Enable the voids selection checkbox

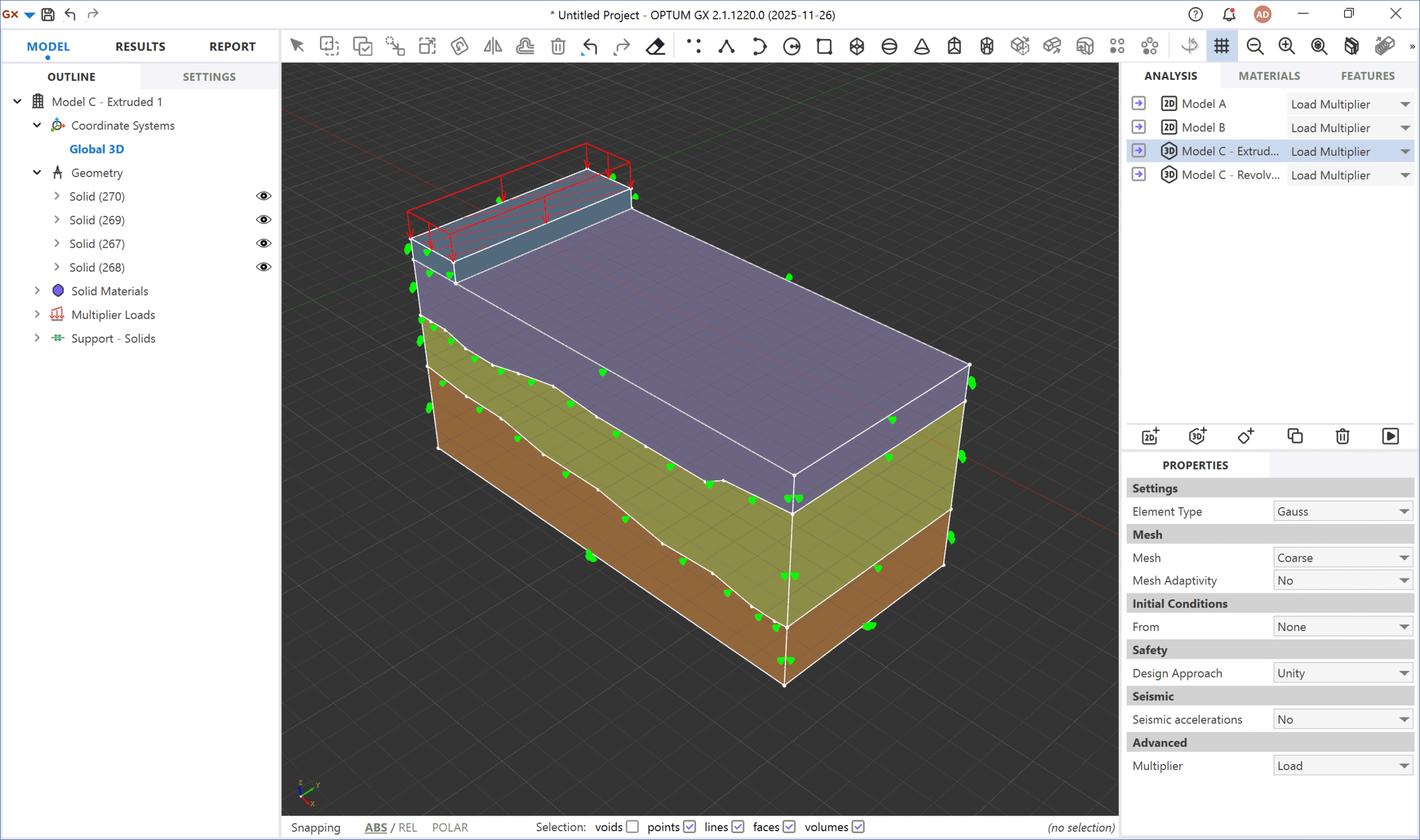click(632, 826)
